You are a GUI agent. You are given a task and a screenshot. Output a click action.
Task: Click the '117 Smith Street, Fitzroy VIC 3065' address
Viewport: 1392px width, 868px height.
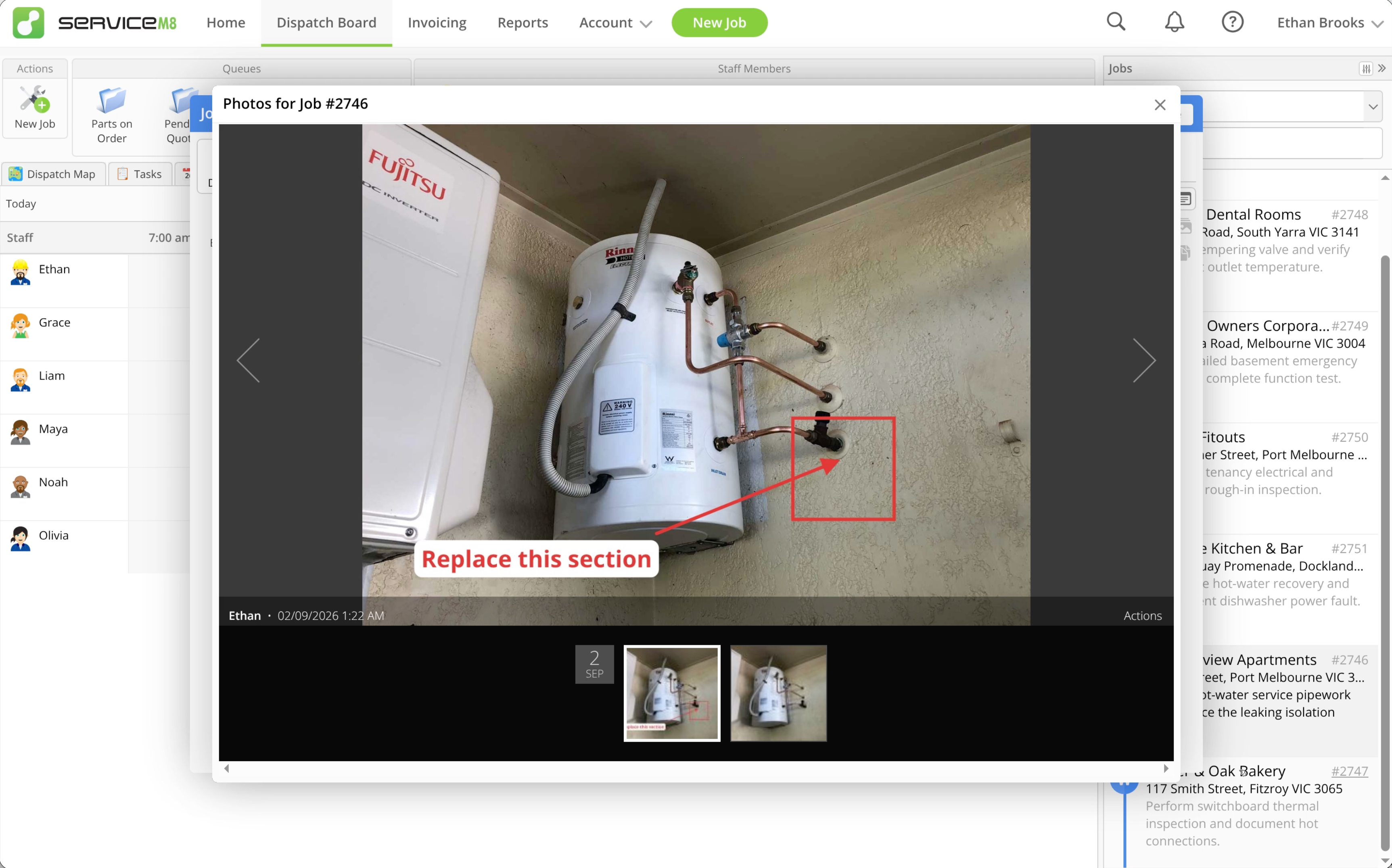pos(1244,789)
